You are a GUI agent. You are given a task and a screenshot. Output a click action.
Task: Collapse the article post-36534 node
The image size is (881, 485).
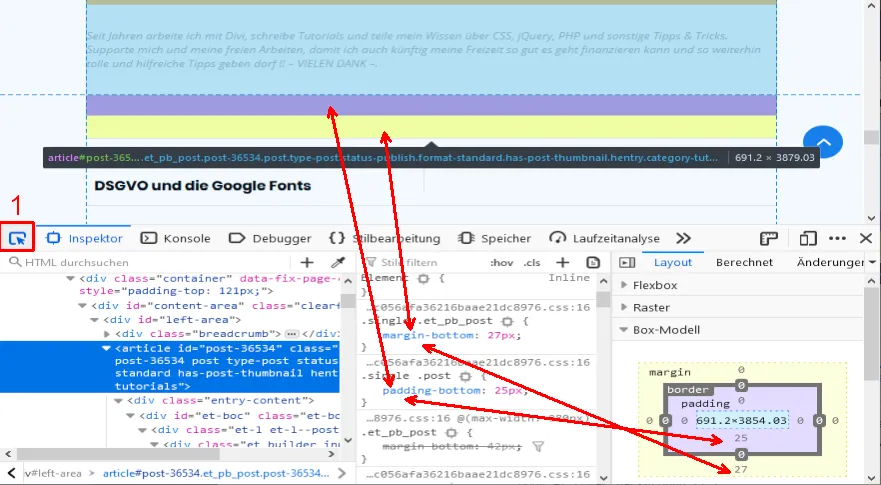point(106,348)
